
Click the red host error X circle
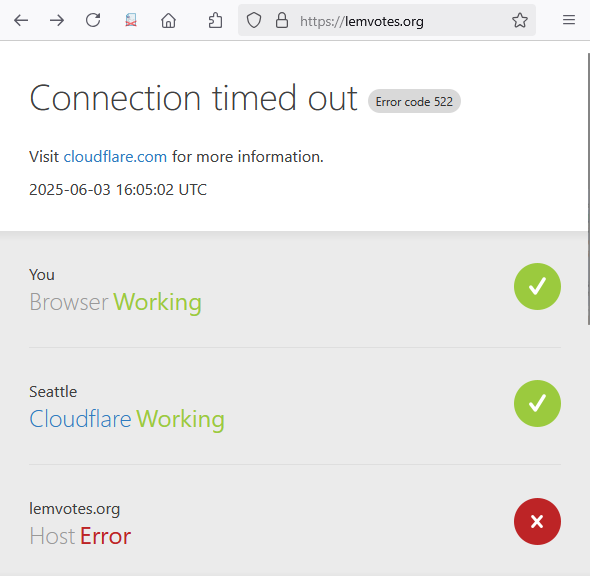point(537,521)
